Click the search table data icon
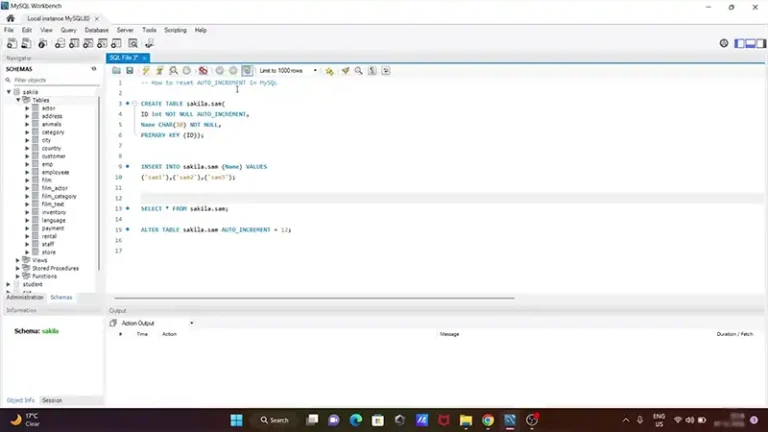 (133, 44)
